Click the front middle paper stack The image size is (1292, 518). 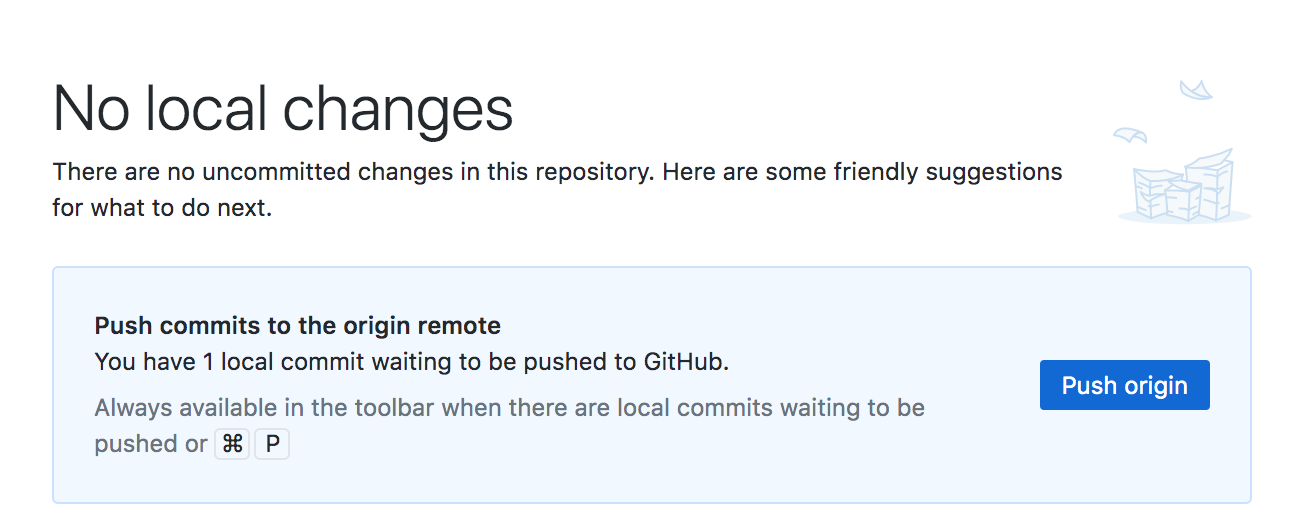1182,200
